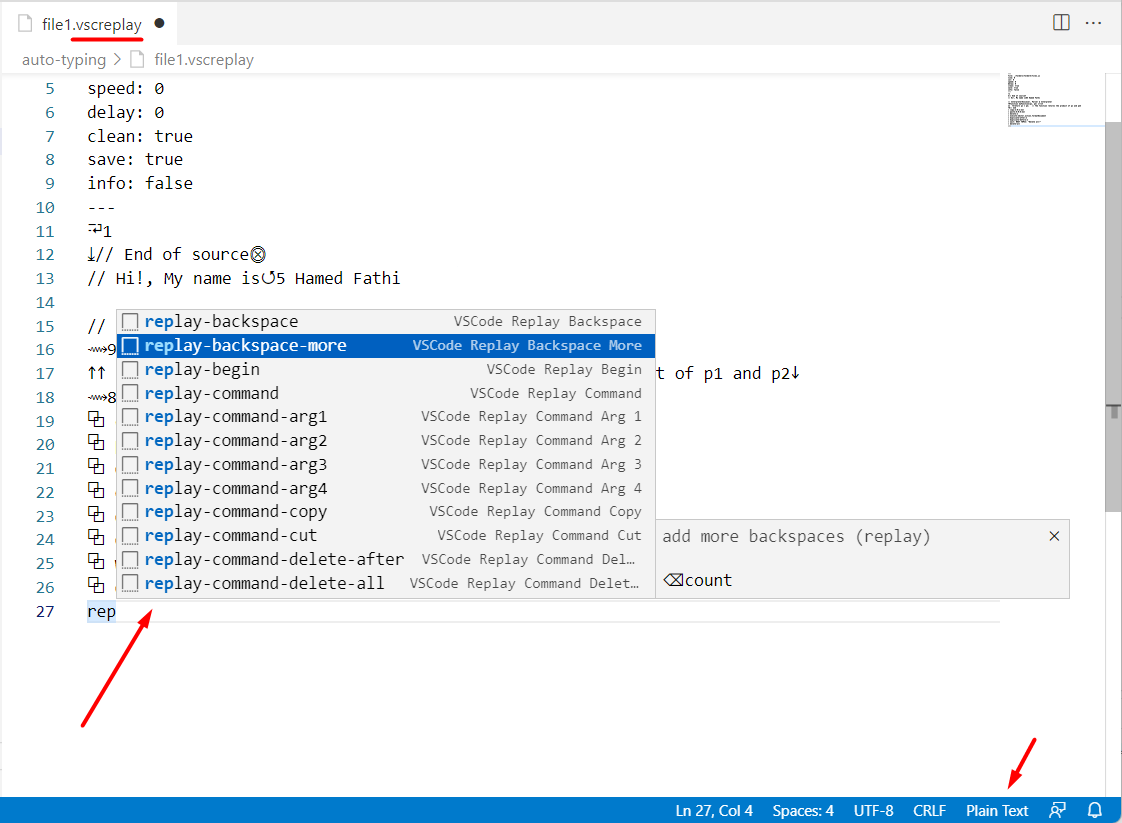Select the replay-backspace suggestion
The height and width of the screenshot is (823, 1122).
click(x=386, y=321)
